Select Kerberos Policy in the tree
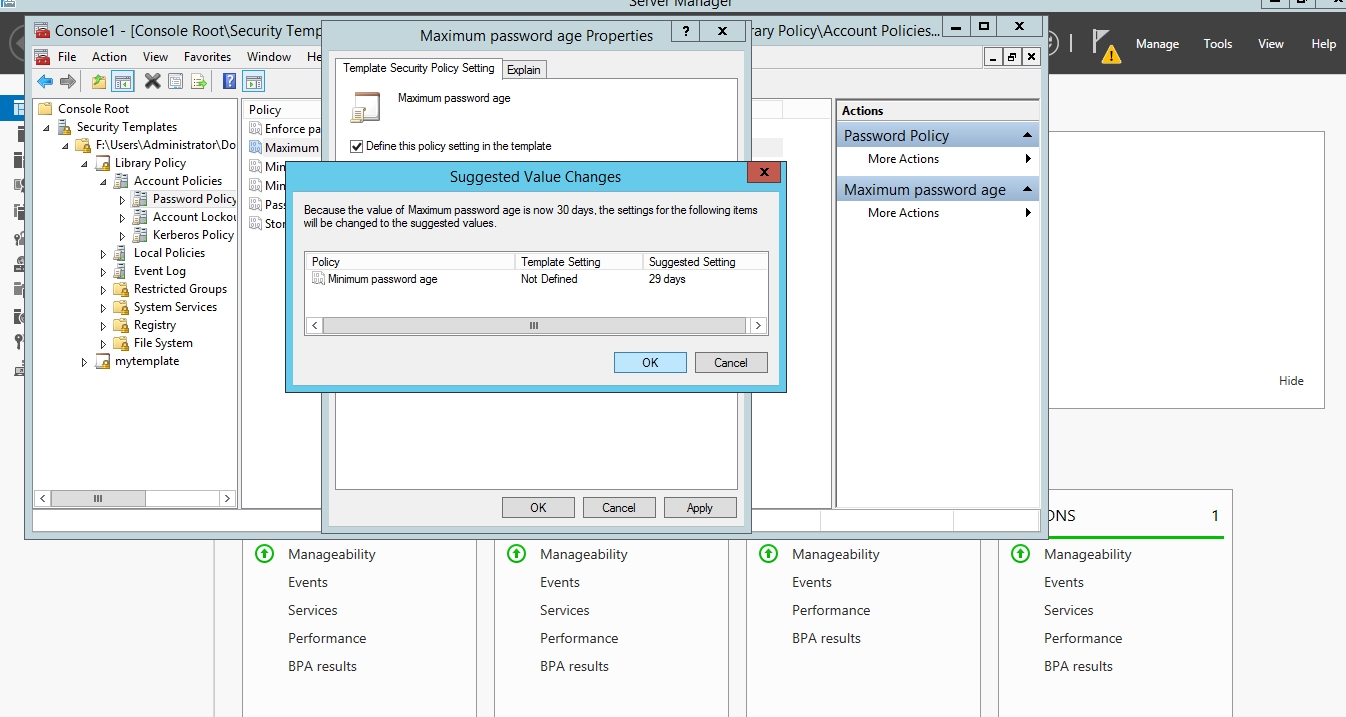The image size is (1346, 717). tap(192, 235)
